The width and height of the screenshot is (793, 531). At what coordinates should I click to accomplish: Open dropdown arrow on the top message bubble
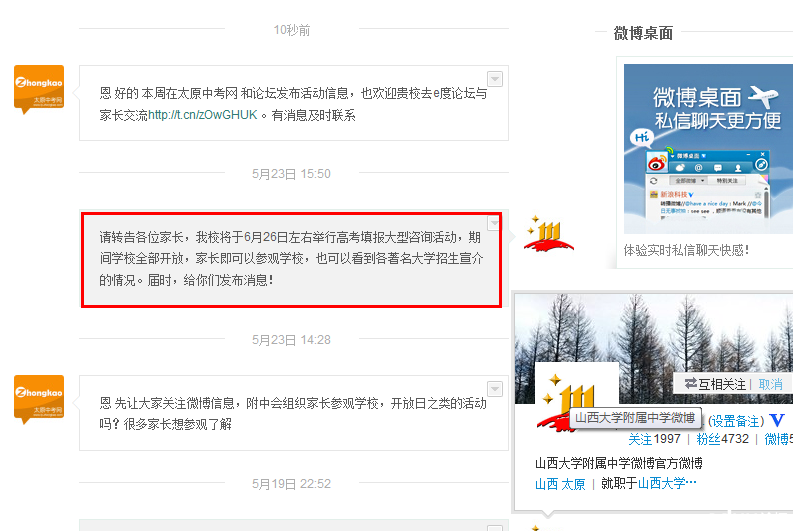pyautogui.click(x=495, y=79)
